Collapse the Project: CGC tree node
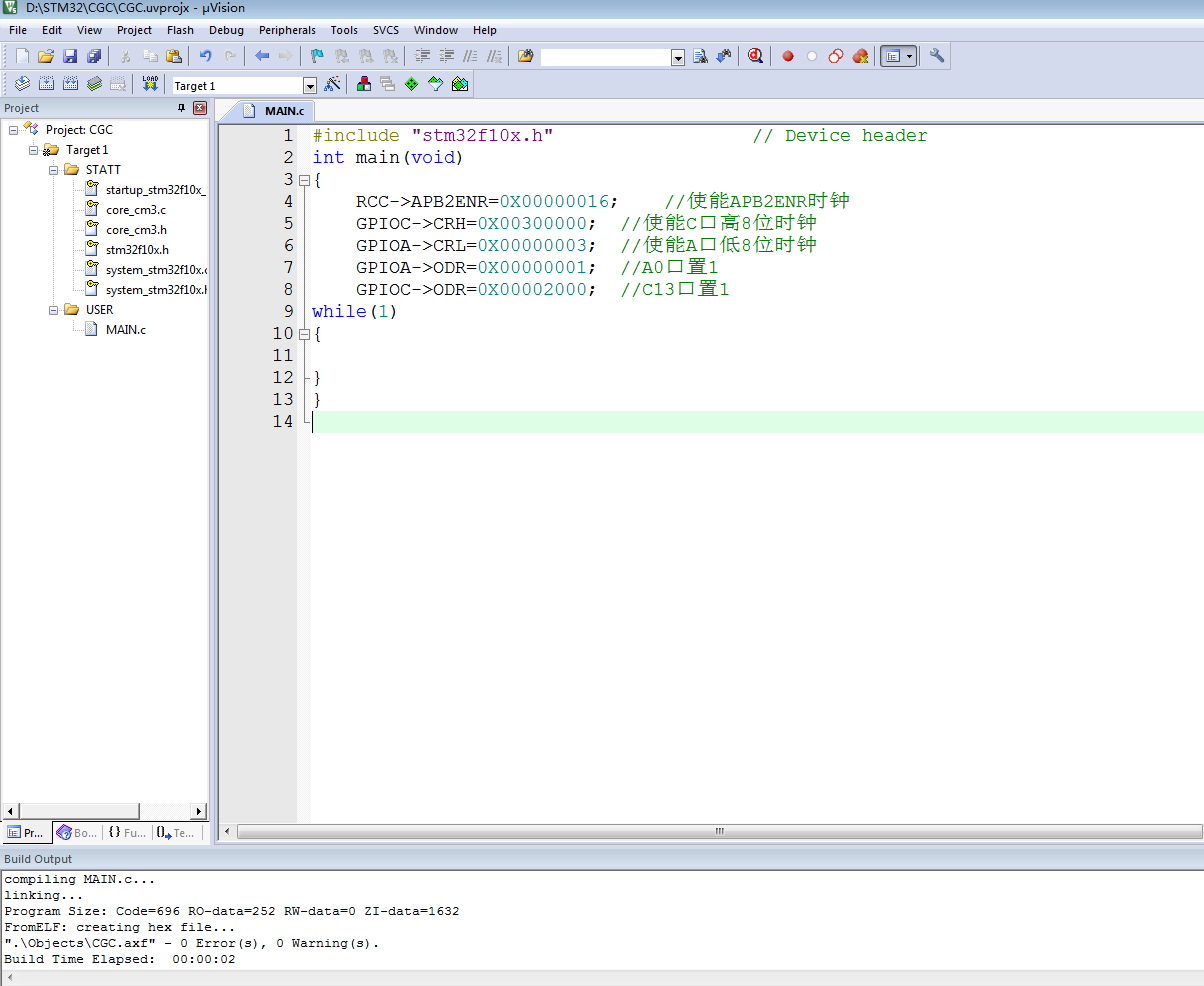Viewport: 1204px width, 986px height. [x=14, y=129]
